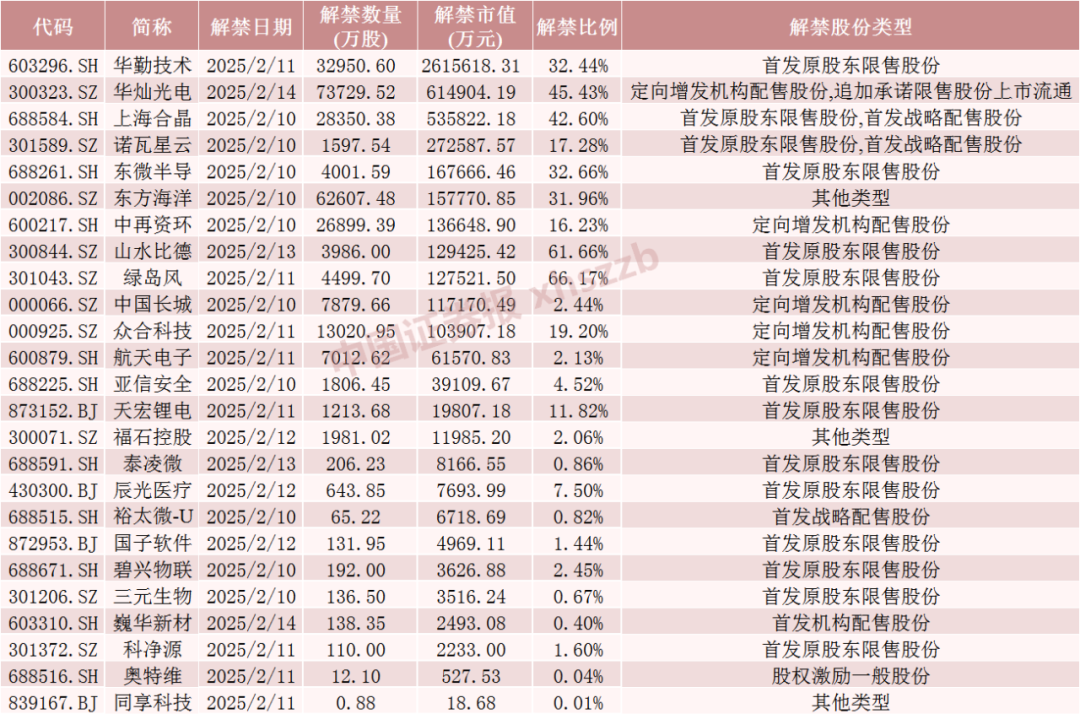The height and width of the screenshot is (714, 1080).
Task: Click the name 华灿光电
Action: point(152,92)
